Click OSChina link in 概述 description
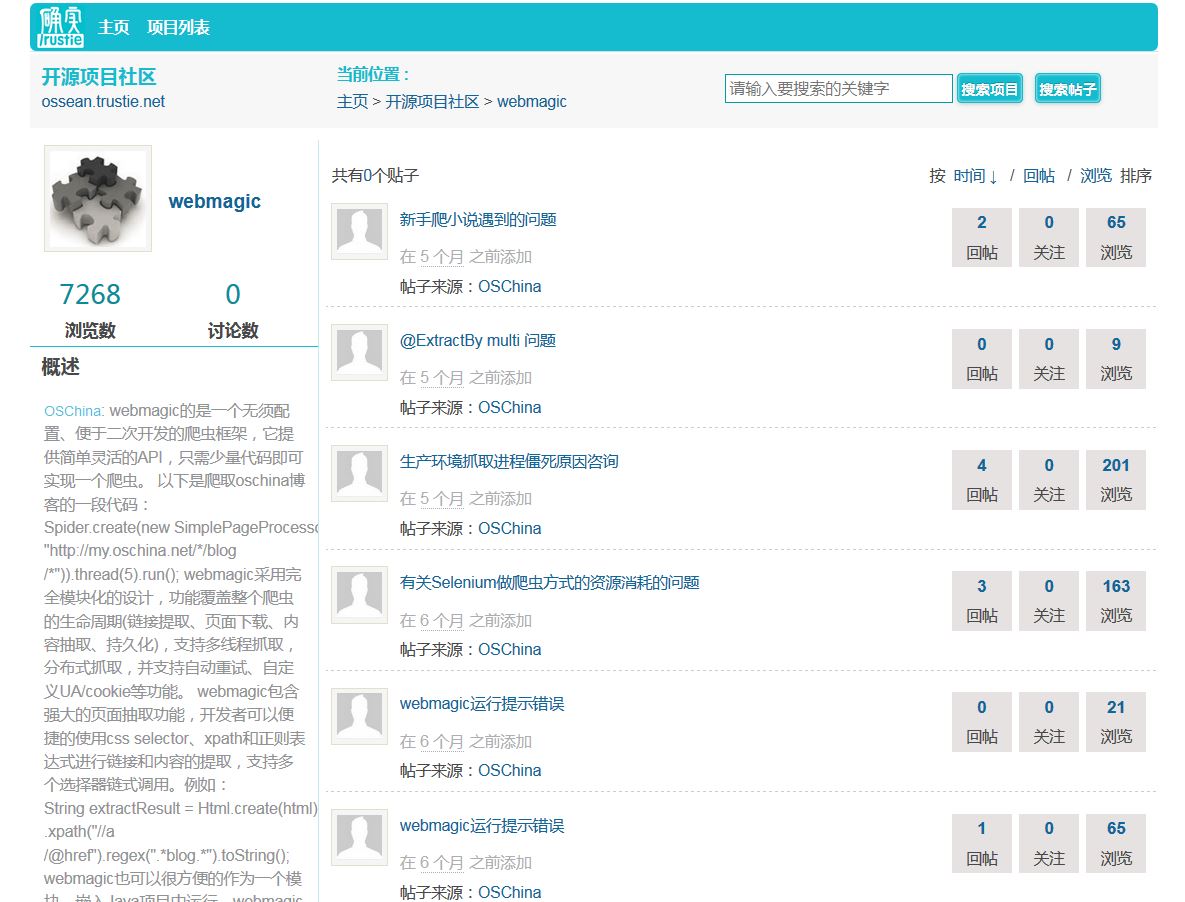The image size is (1185, 902). pos(73,411)
